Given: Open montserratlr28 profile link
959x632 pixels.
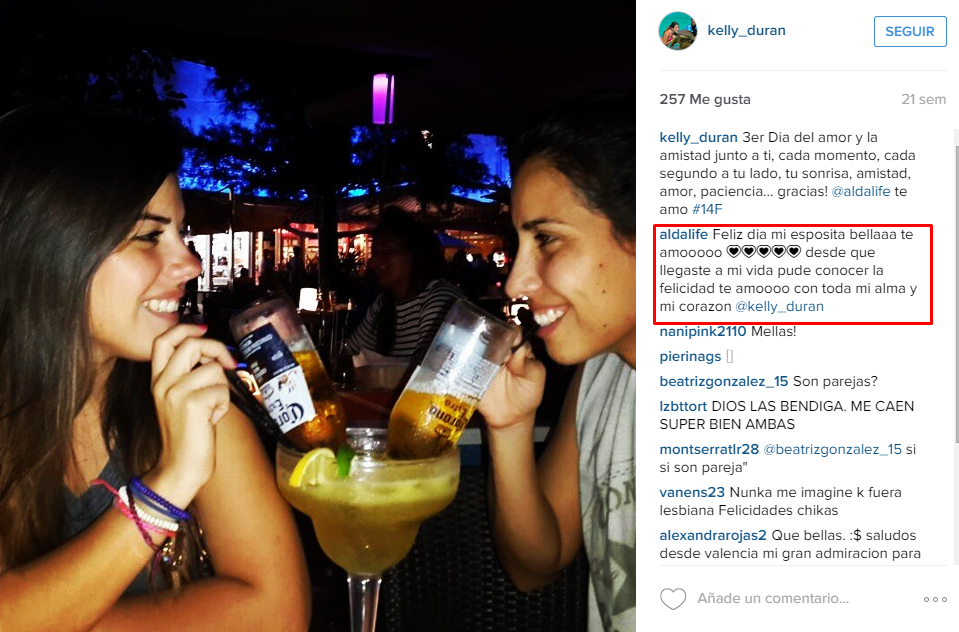Looking at the screenshot, I should [x=709, y=449].
